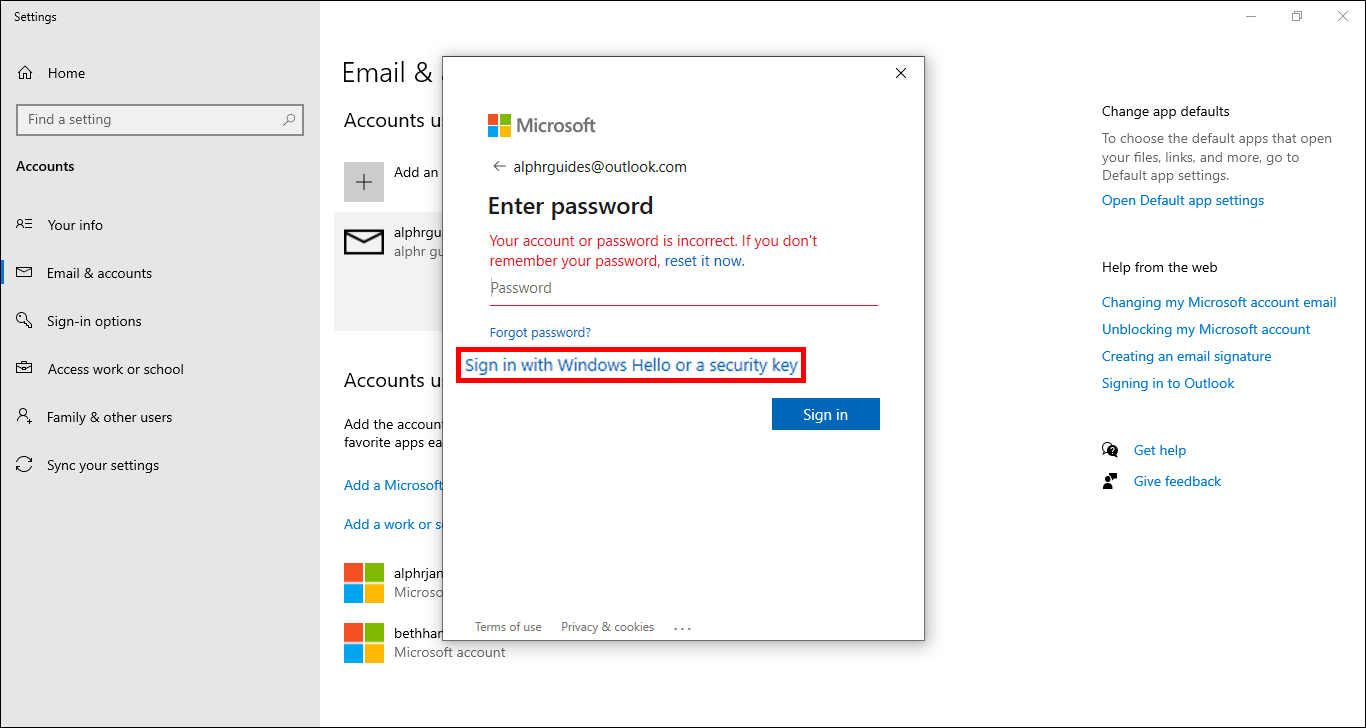
Task: Open the Forgot password link
Action: 540,331
